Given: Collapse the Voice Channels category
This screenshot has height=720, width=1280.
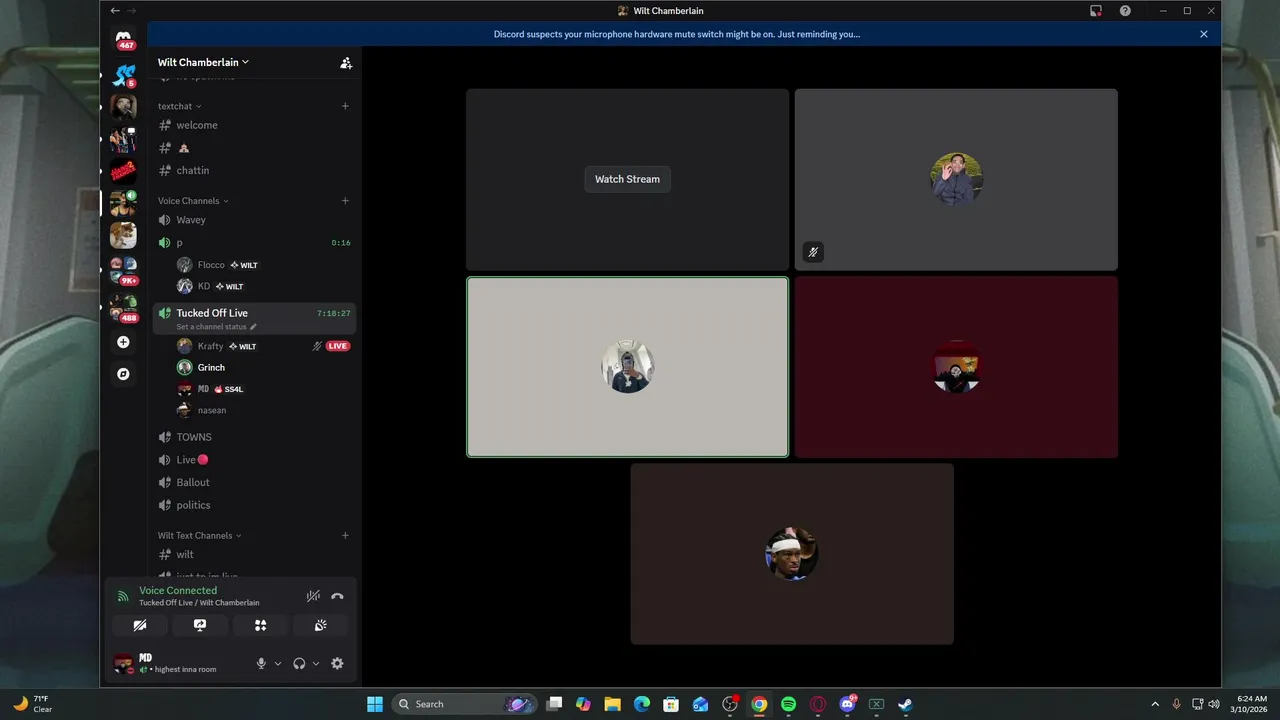Looking at the screenshot, I should tap(193, 201).
